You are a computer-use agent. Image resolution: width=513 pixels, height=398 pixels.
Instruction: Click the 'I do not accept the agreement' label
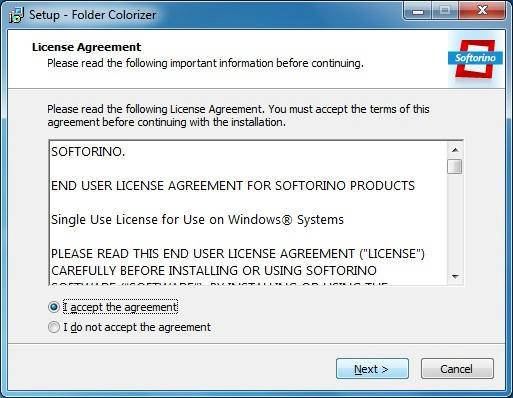137,327
